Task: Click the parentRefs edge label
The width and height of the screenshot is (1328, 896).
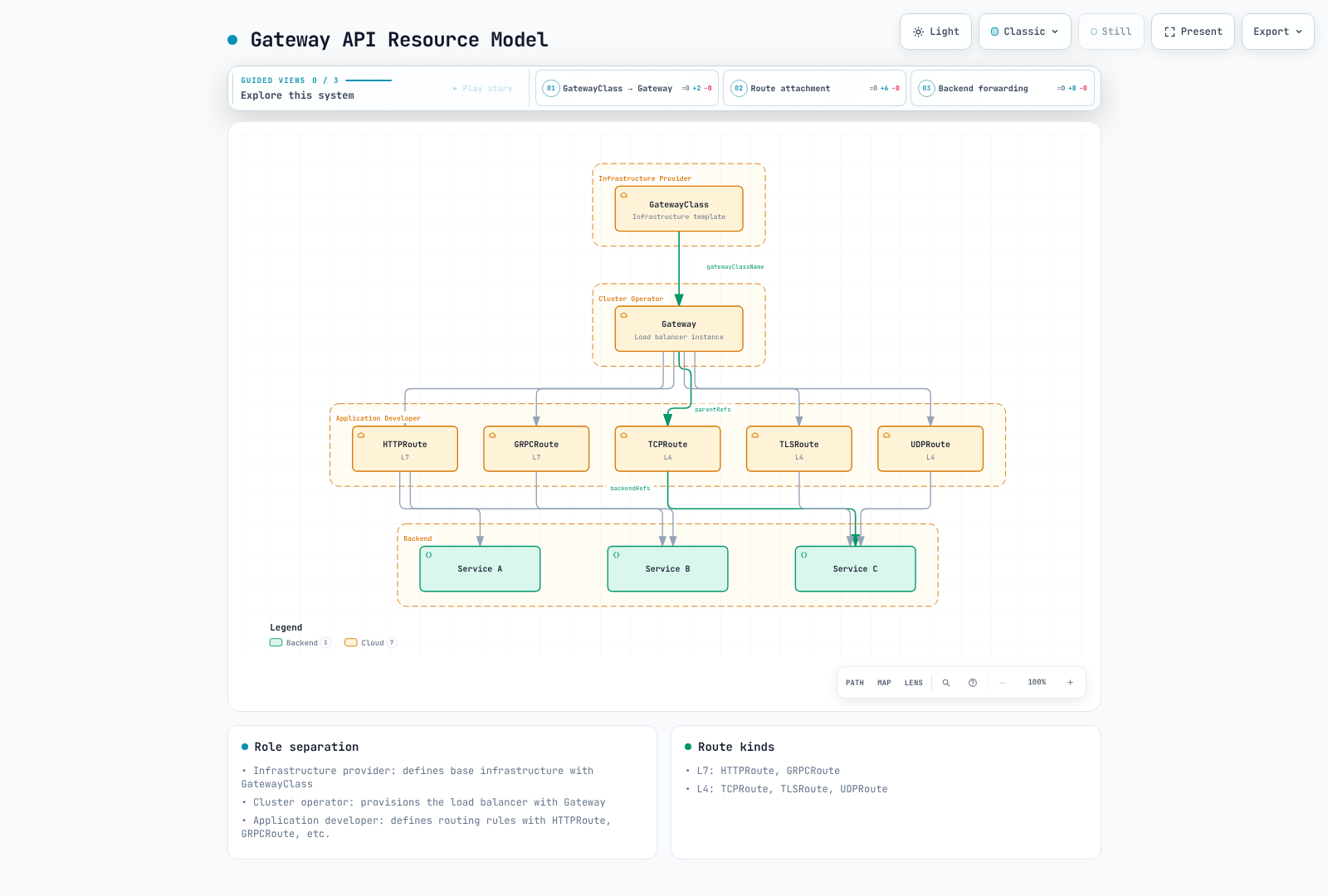Action: coord(713,410)
